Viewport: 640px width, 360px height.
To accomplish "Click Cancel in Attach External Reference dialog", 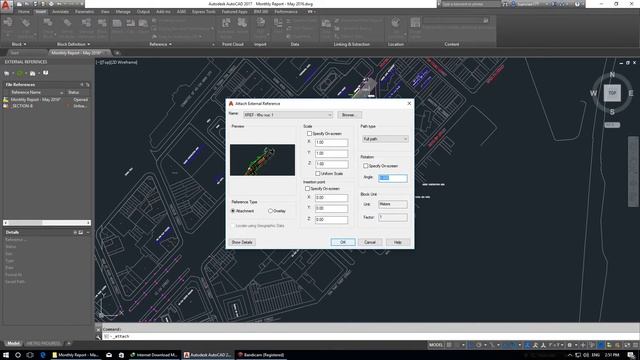I will [370, 242].
